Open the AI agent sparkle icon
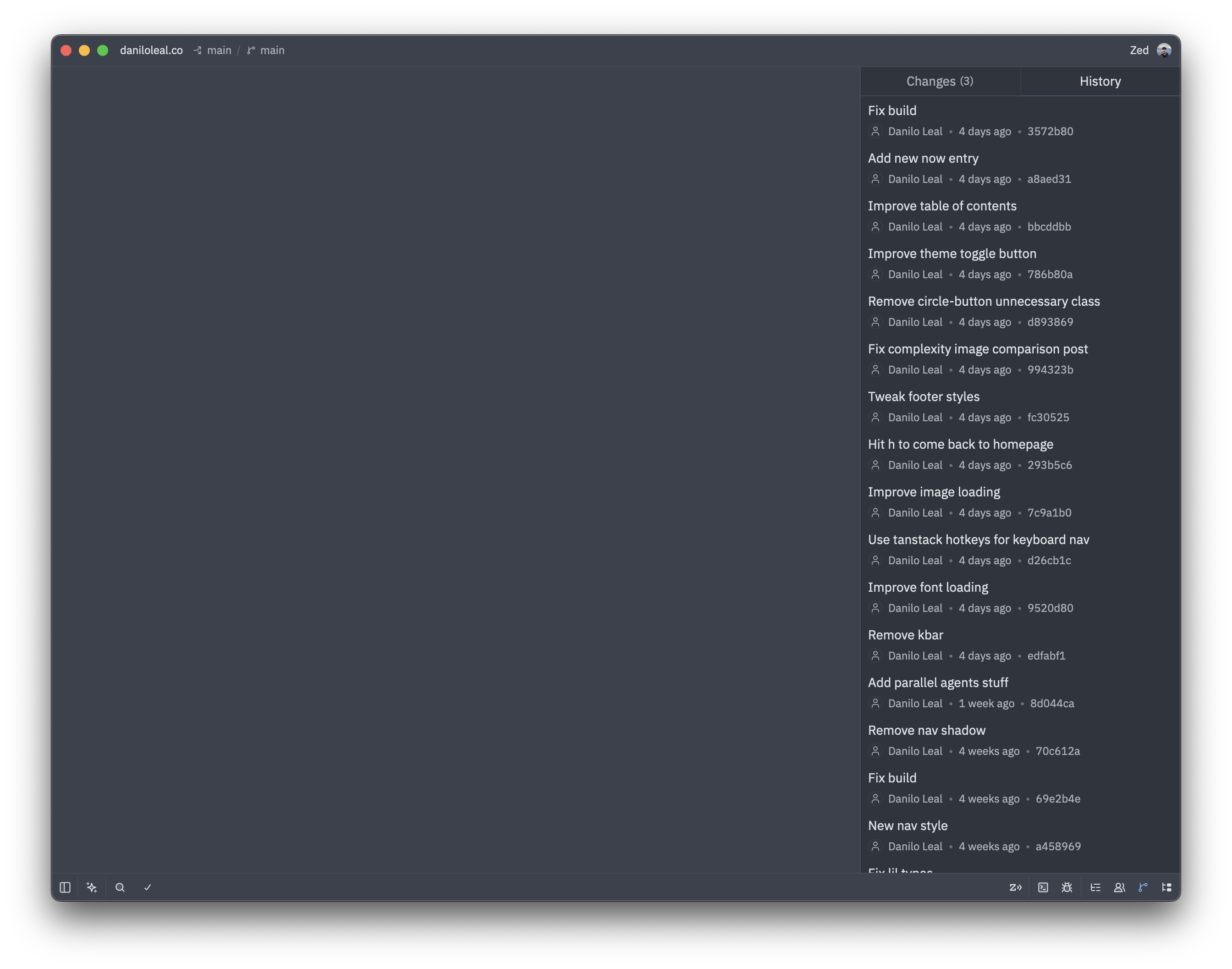 (x=92, y=887)
